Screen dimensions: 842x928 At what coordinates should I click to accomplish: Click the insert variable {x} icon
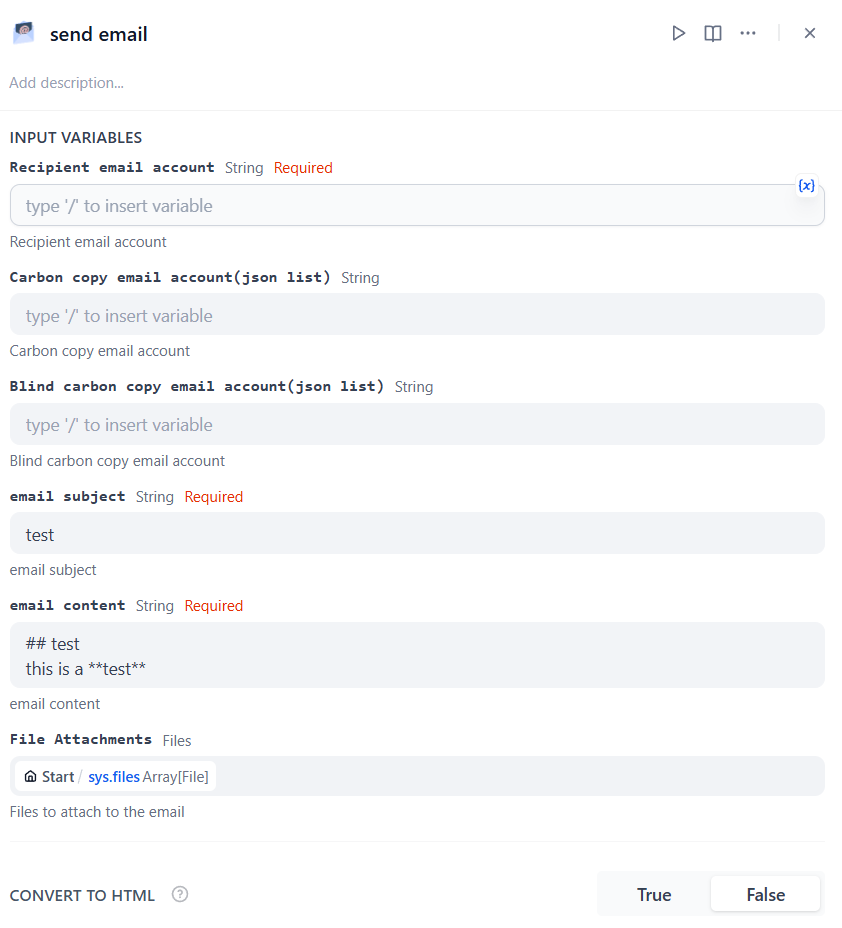[x=807, y=186]
